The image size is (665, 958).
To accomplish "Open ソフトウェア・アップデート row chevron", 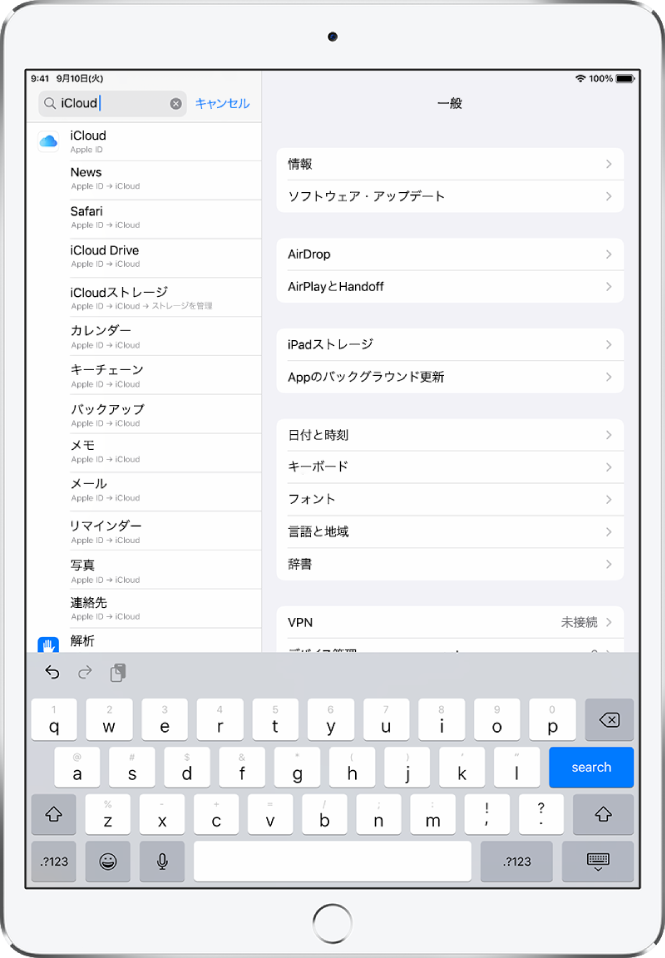I will coord(609,196).
